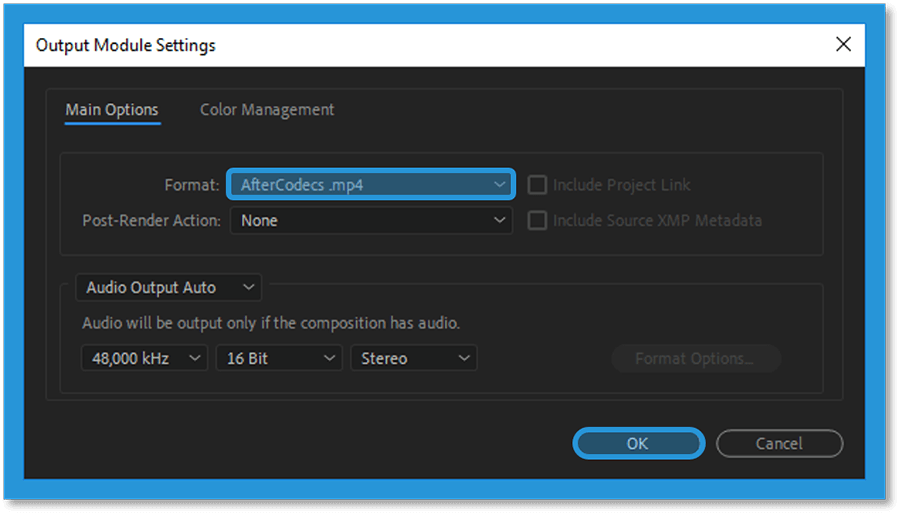Open the Post-Render Action dropdown set to None
Screen dimensions: 900x514
point(371,220)
